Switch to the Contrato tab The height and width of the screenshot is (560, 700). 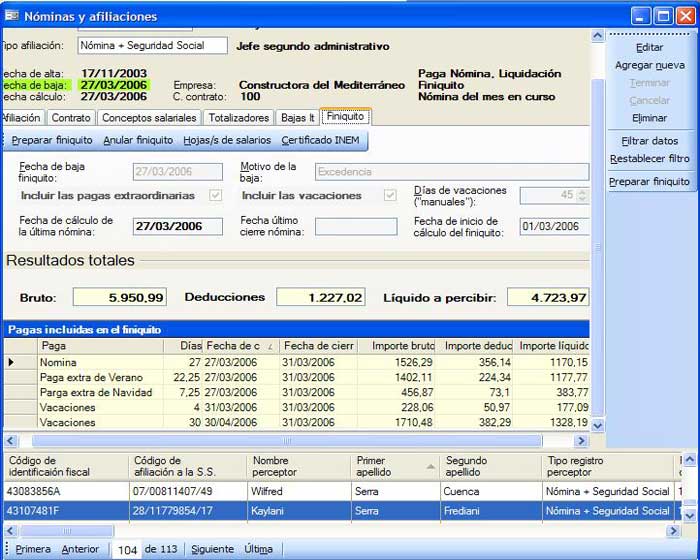click(71, 118)
